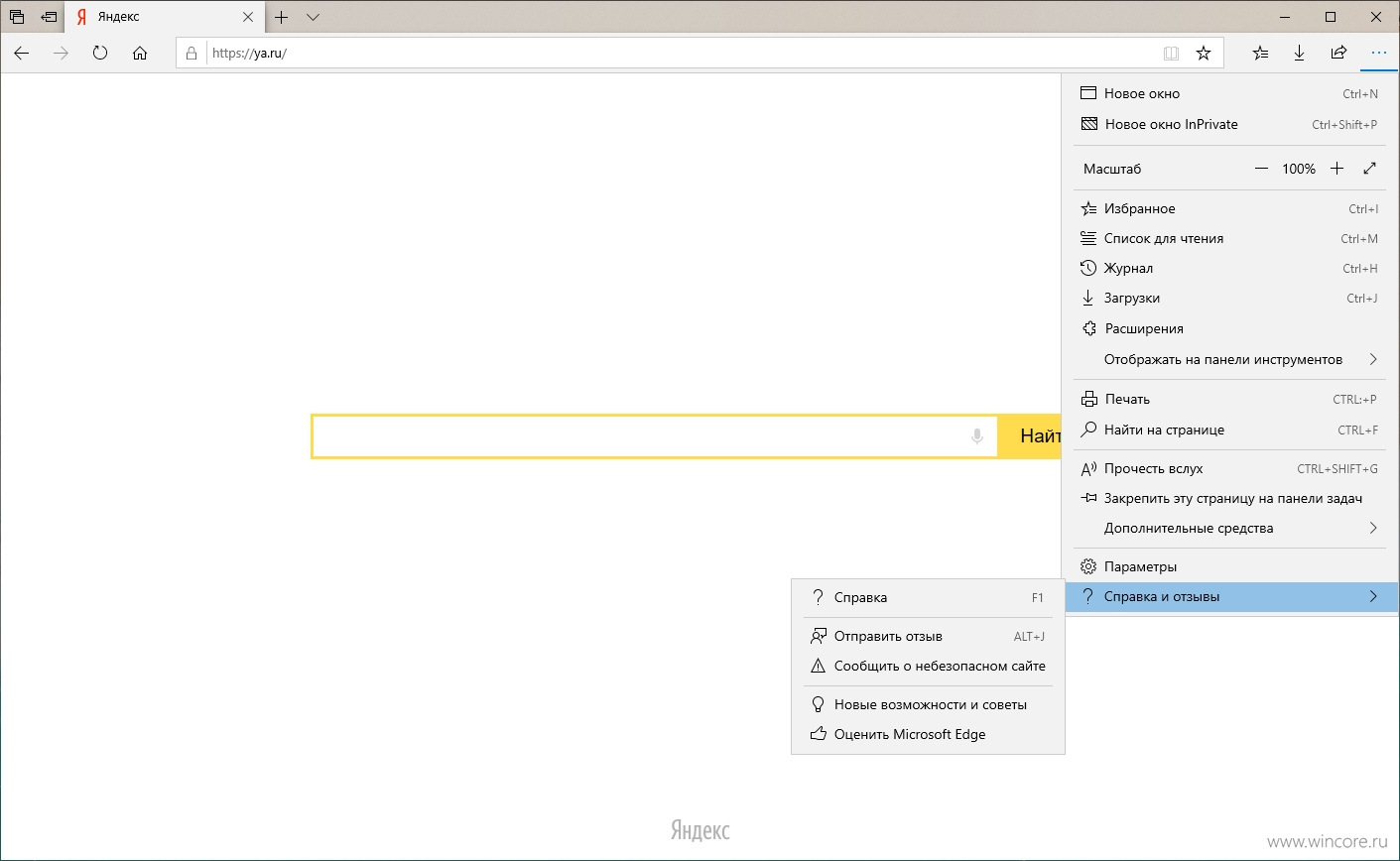Image resolution: width=1400 pixels, height=861 pixels.
Task: Expand Отображать на панели инструментов submenu
Action: coord(1229,359)
